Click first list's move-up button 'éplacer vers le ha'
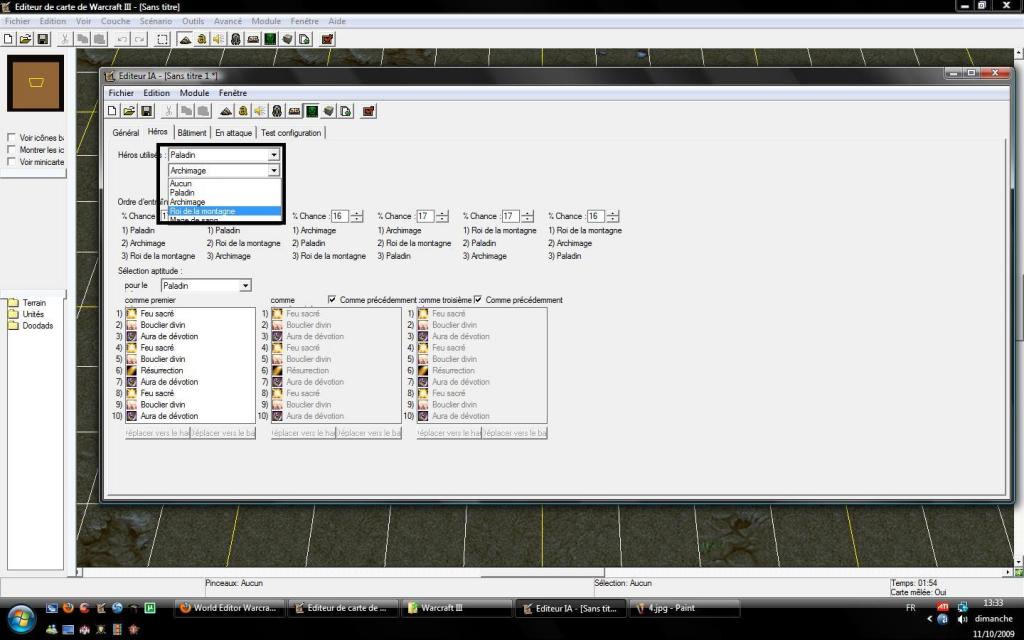This screenshot has height=640, width=1024. pyautogui.click(x=157, y=433)
